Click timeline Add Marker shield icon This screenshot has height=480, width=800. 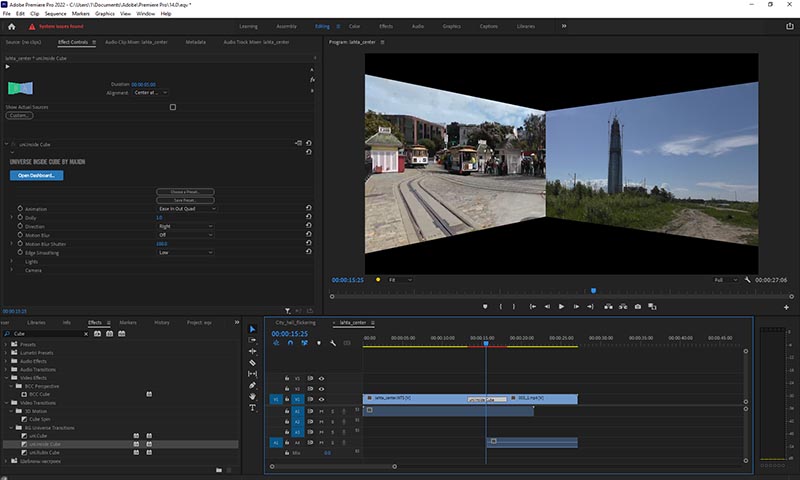point(319,343)
